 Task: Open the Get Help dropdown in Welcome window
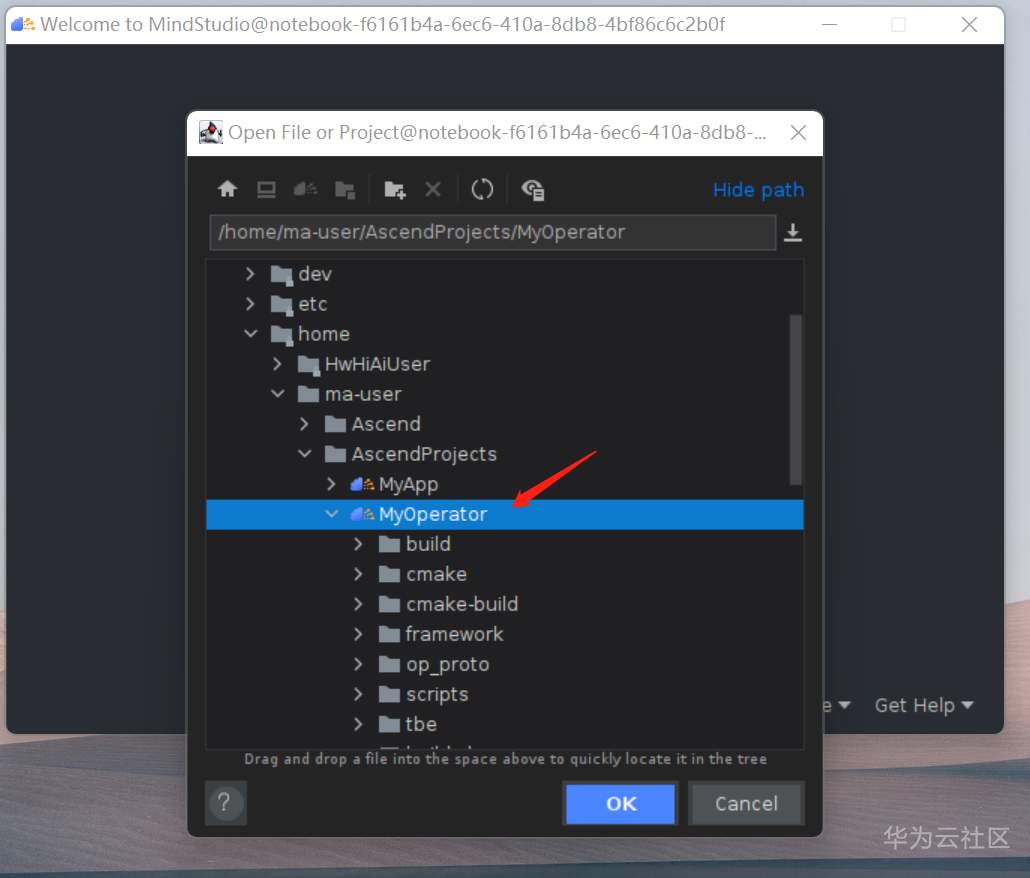(x=924, y=705)
